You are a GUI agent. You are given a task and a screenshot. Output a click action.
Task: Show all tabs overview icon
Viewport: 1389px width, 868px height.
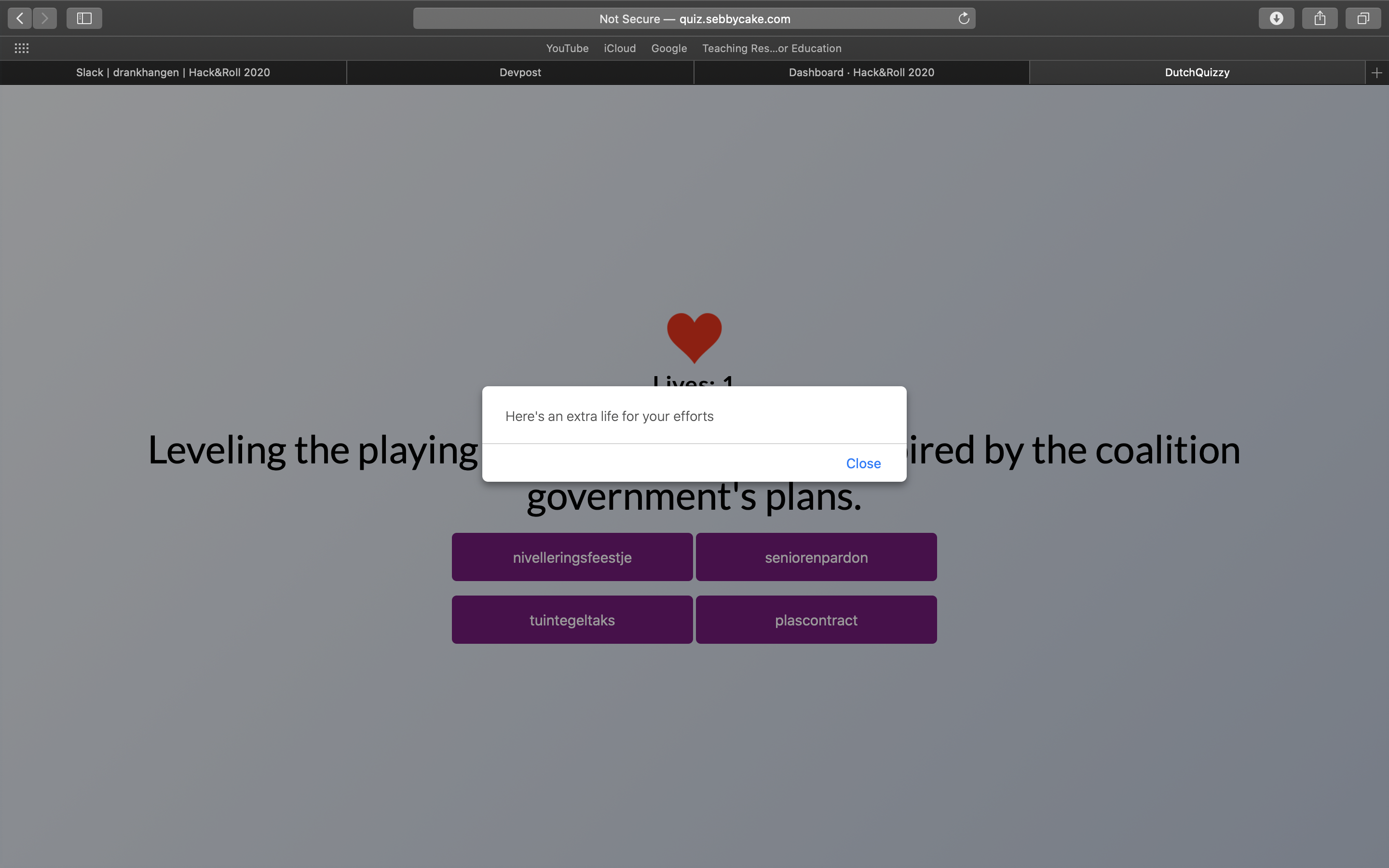pyautogui.click(x=1362, y=18)
